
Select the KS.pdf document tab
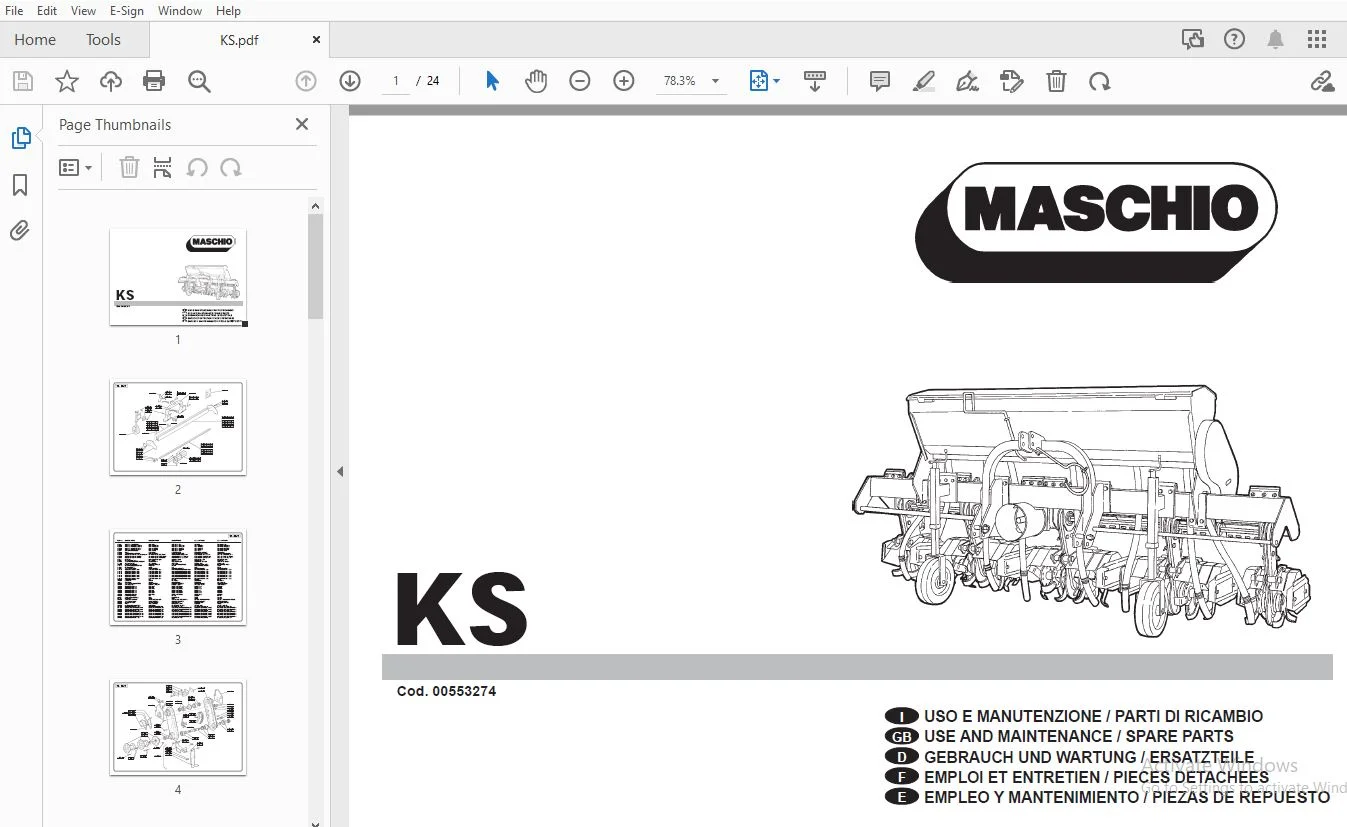pos(239,40)
